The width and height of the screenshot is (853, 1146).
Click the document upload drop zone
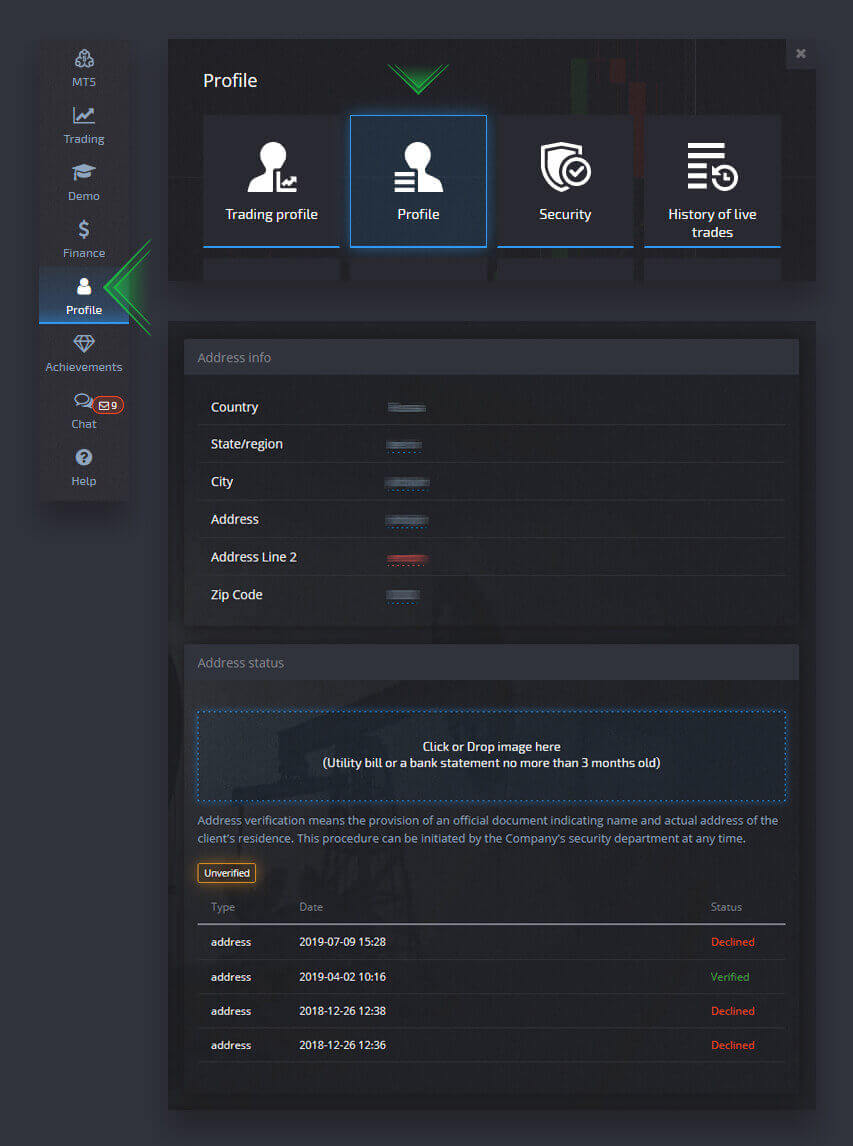click(490, 754)
